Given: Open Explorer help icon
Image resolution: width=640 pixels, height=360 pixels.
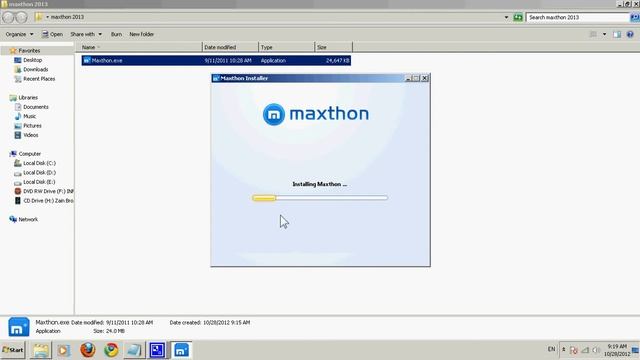Looking at the screenshot, I should [630, 34].
